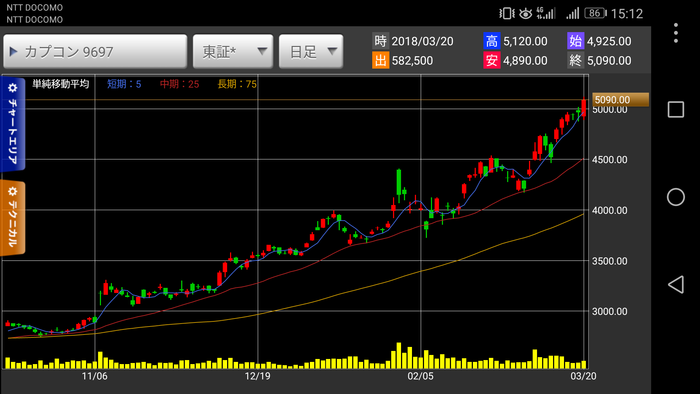Tap the 長期：75 moving average label
Viewport: 700px width, 394px height.
[x=237, y=84]
